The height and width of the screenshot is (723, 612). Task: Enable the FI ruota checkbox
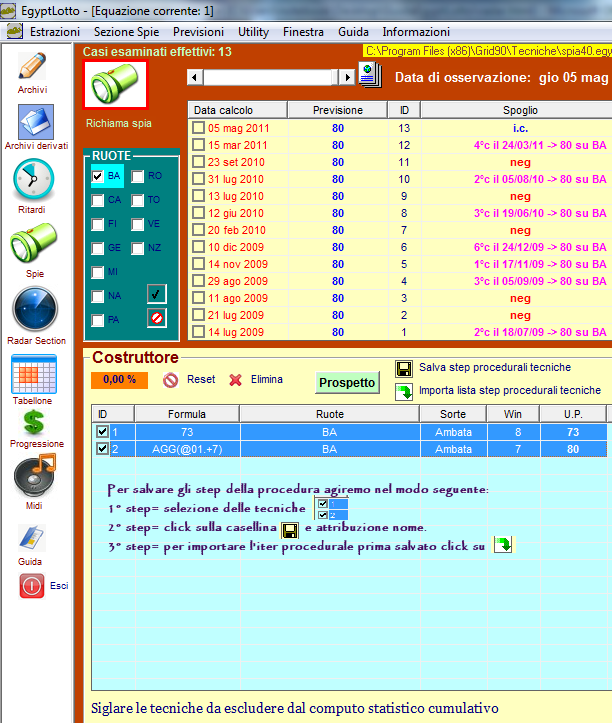tap(97, 224)
